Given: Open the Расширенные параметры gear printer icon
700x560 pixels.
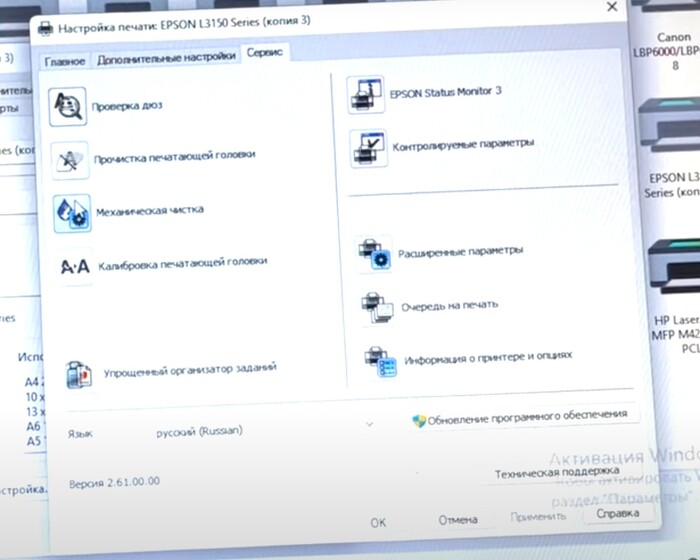Looking at the screenshot, I should (x=374, y=255).
